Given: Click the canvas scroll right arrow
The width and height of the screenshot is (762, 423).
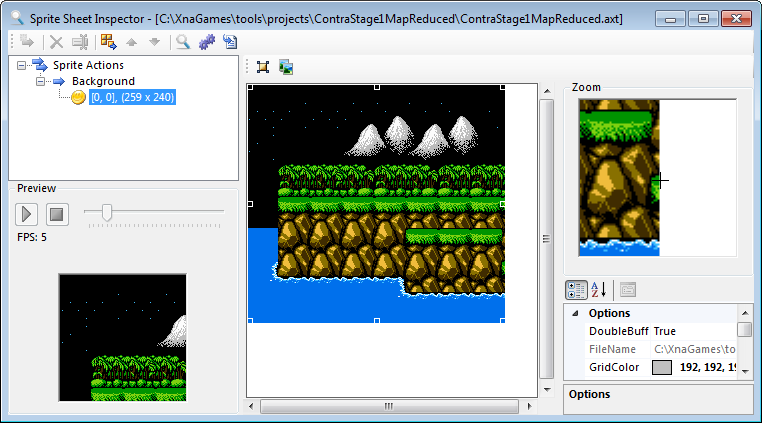Looking at the screenshot, I should click(x=529, y=406).
